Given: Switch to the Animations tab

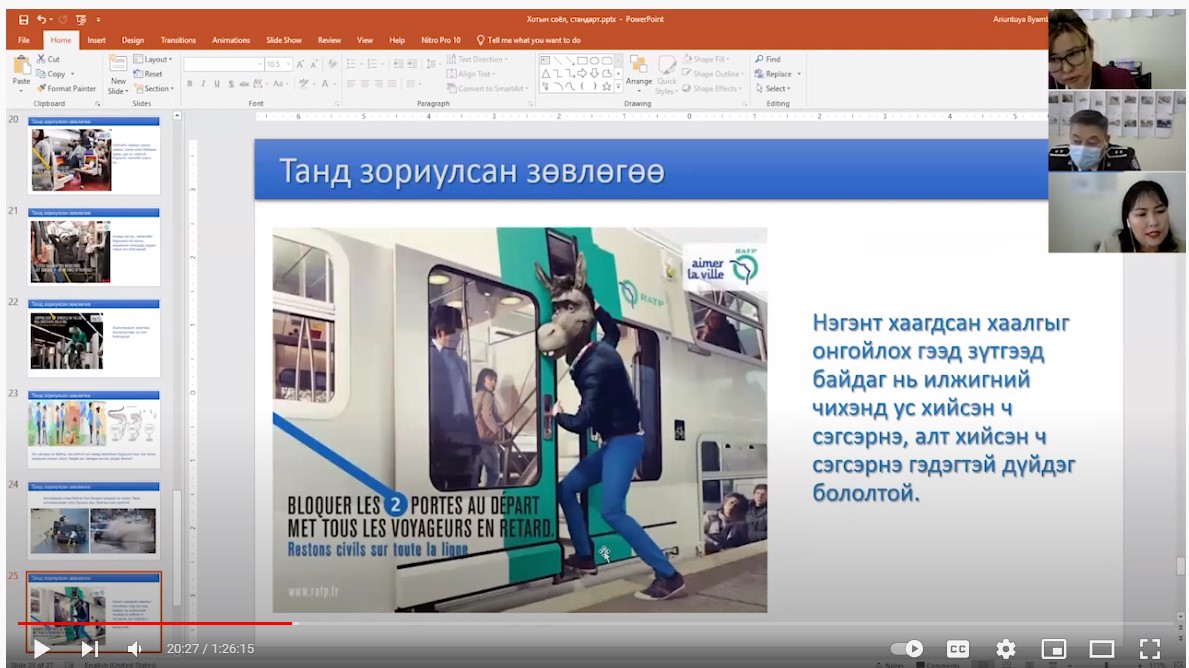Looking at the screenshot, I should click(x=231, y=40).
